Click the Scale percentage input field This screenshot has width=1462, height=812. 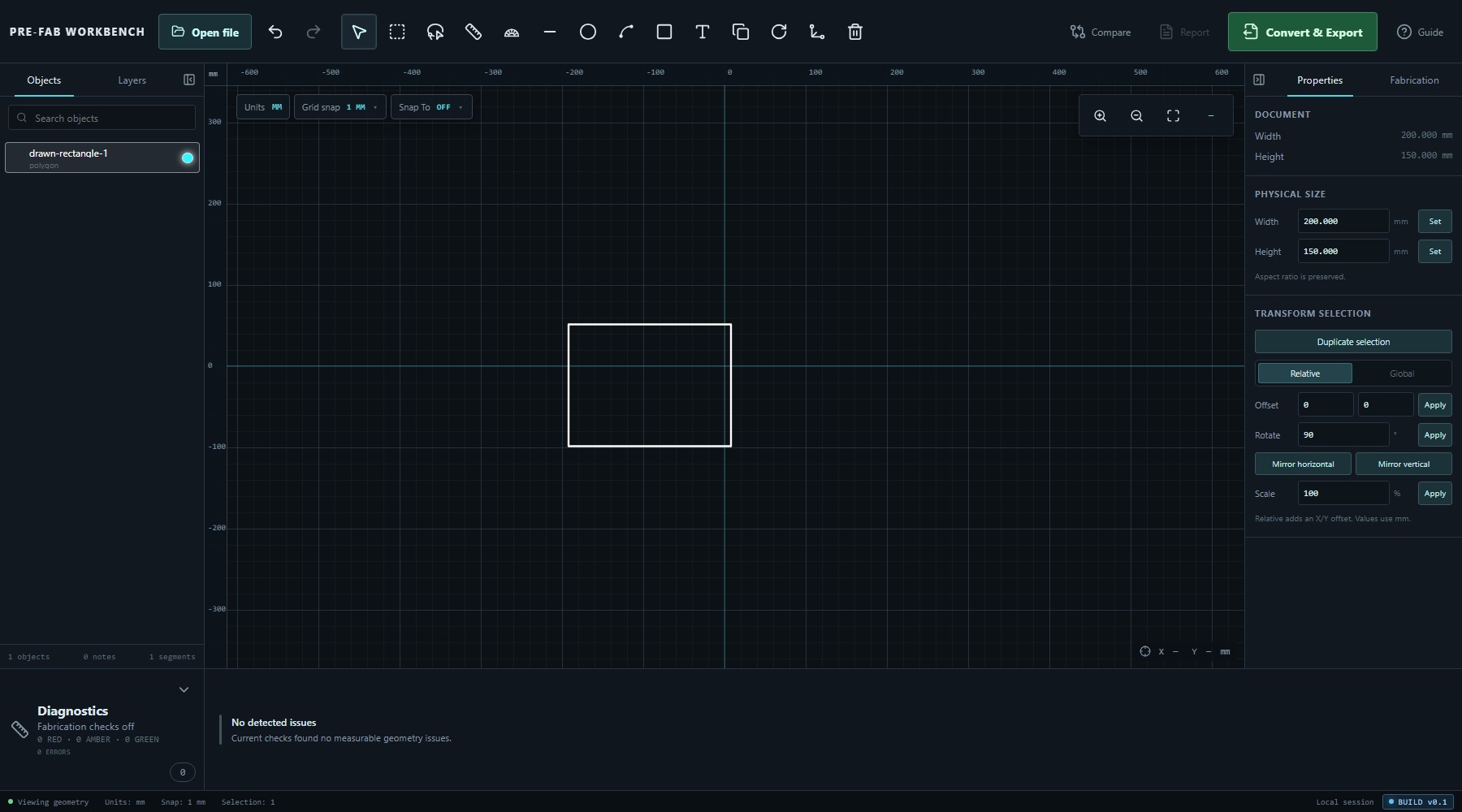[x=1343, y=494]
